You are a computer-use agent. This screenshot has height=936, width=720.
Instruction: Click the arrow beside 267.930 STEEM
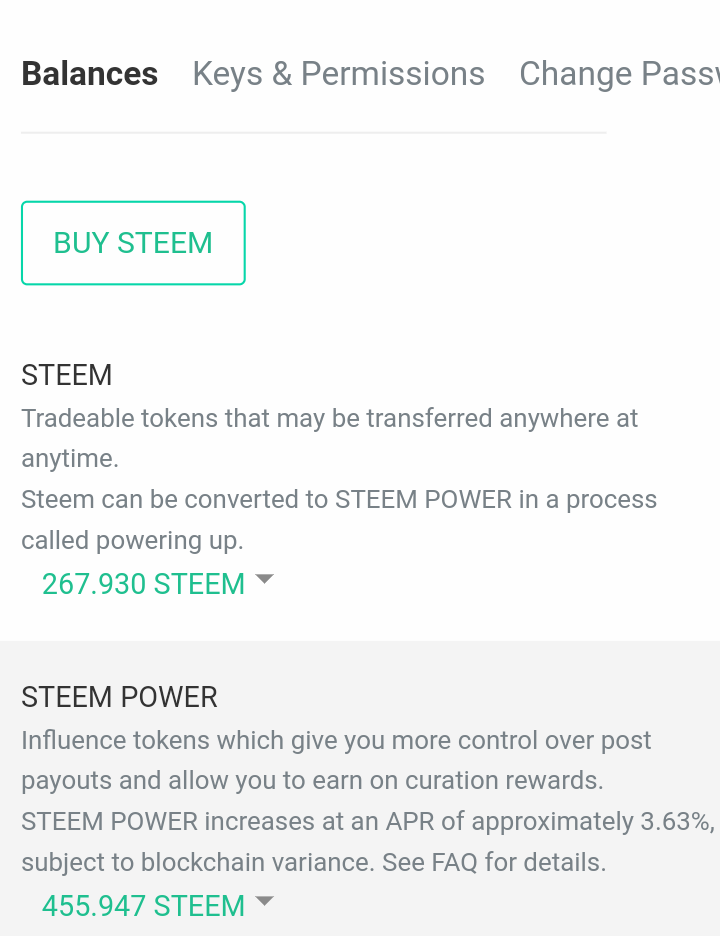(x=265, y=579)
